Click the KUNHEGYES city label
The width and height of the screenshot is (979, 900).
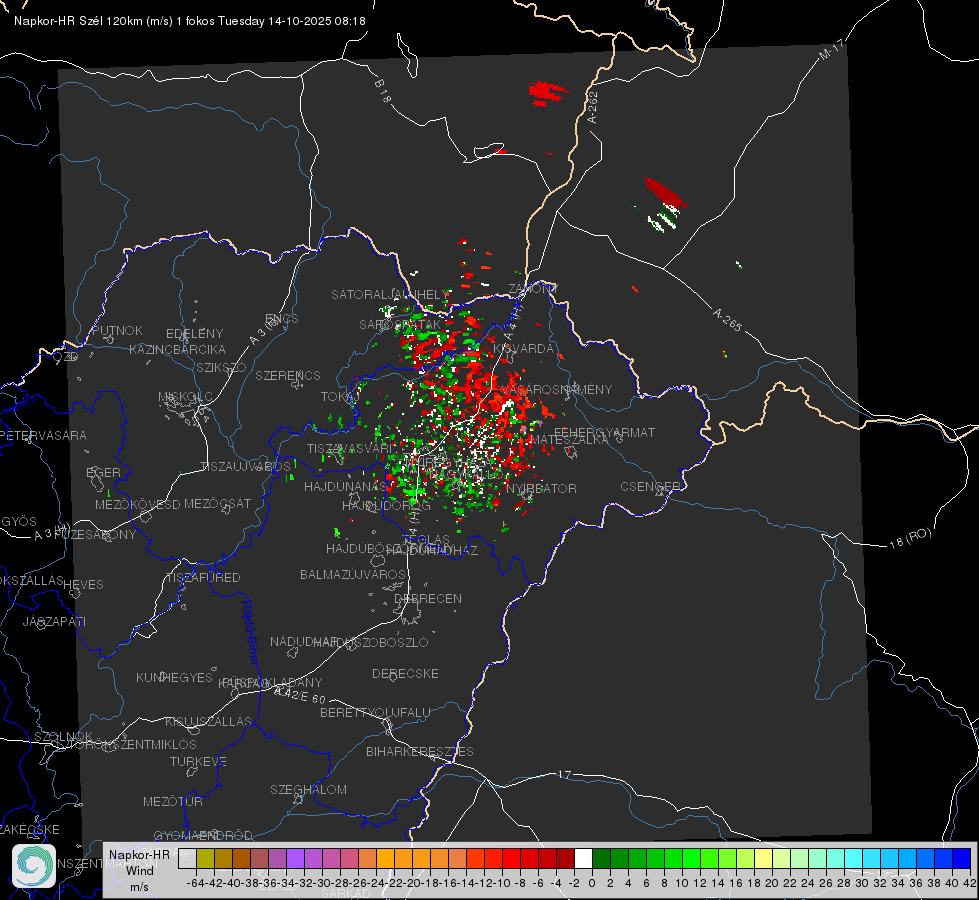tap(174, 677)
